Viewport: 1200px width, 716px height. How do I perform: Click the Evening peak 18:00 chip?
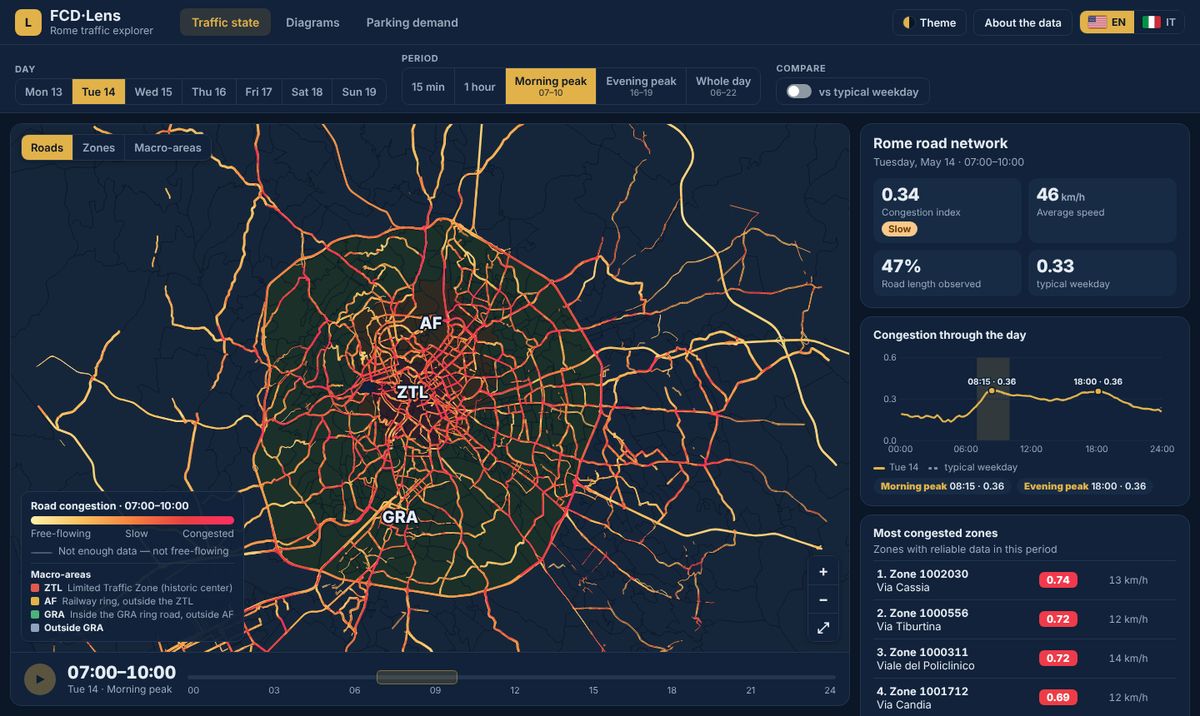tap(1085, 486)
